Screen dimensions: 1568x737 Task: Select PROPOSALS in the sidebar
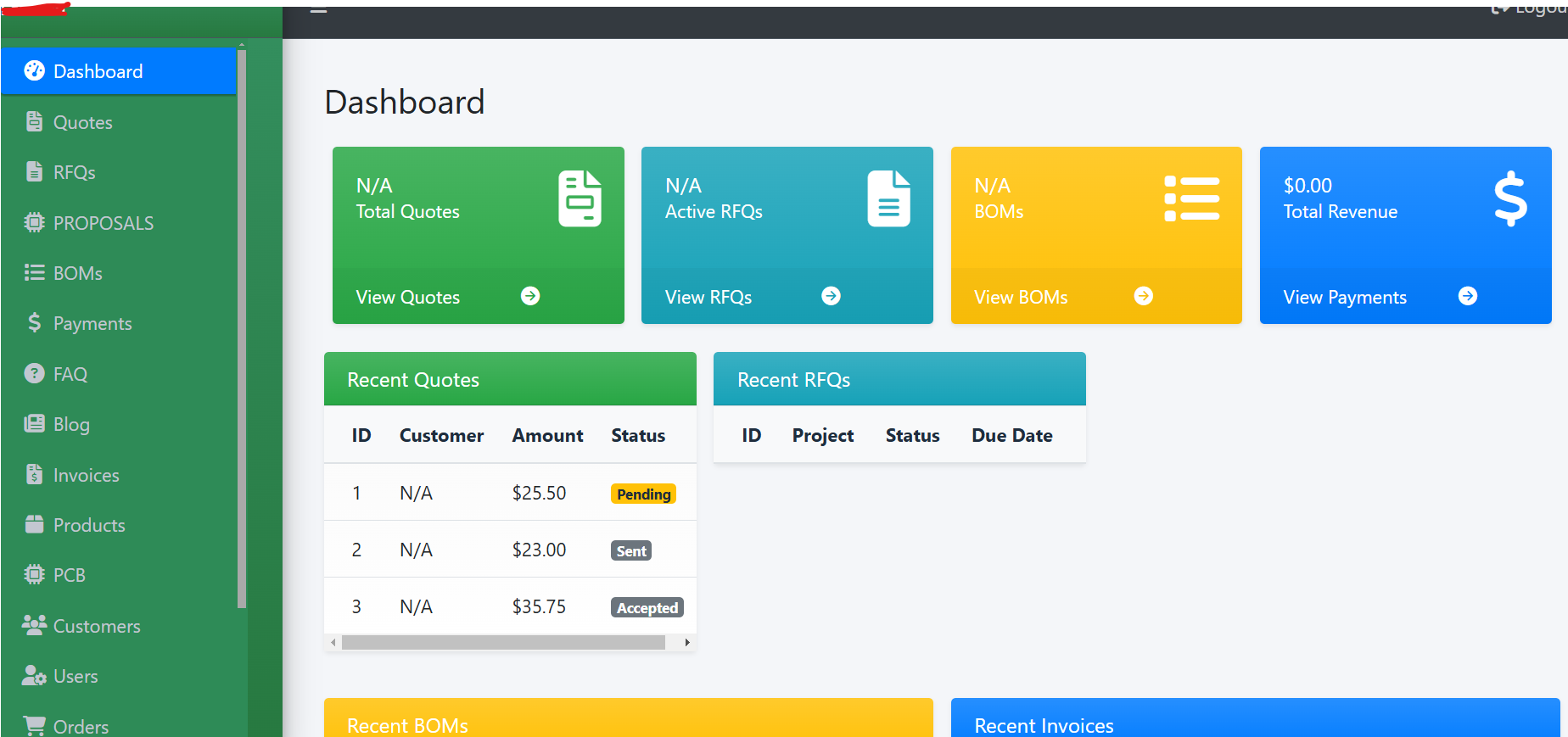pos(119,223)
